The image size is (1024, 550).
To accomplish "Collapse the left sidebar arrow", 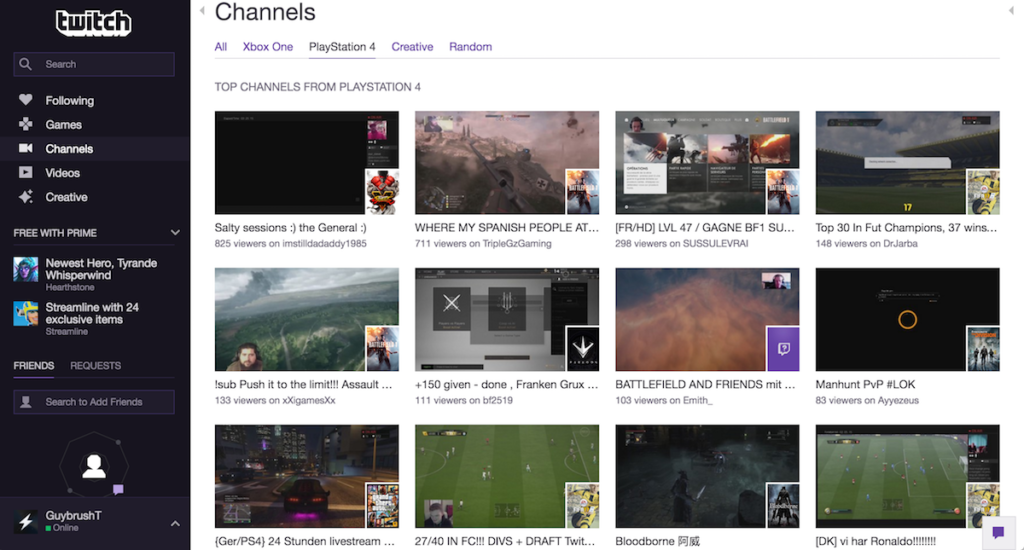I will pos(202,10).
